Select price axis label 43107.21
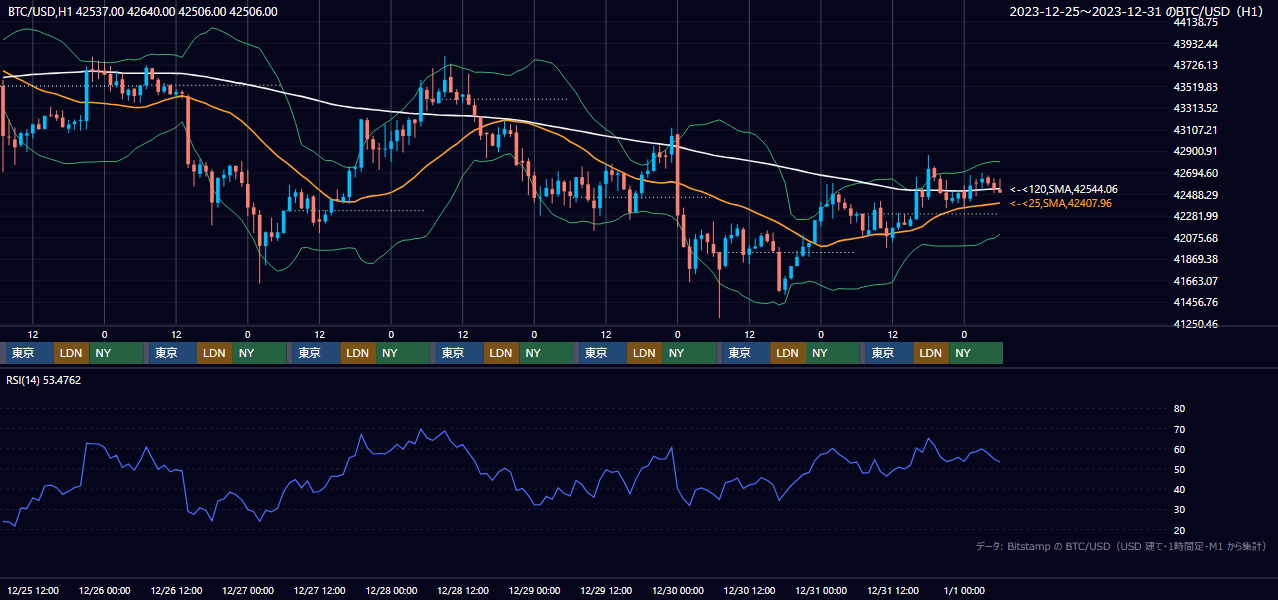Screen dimensions: 1278x600 point(1195,130)
